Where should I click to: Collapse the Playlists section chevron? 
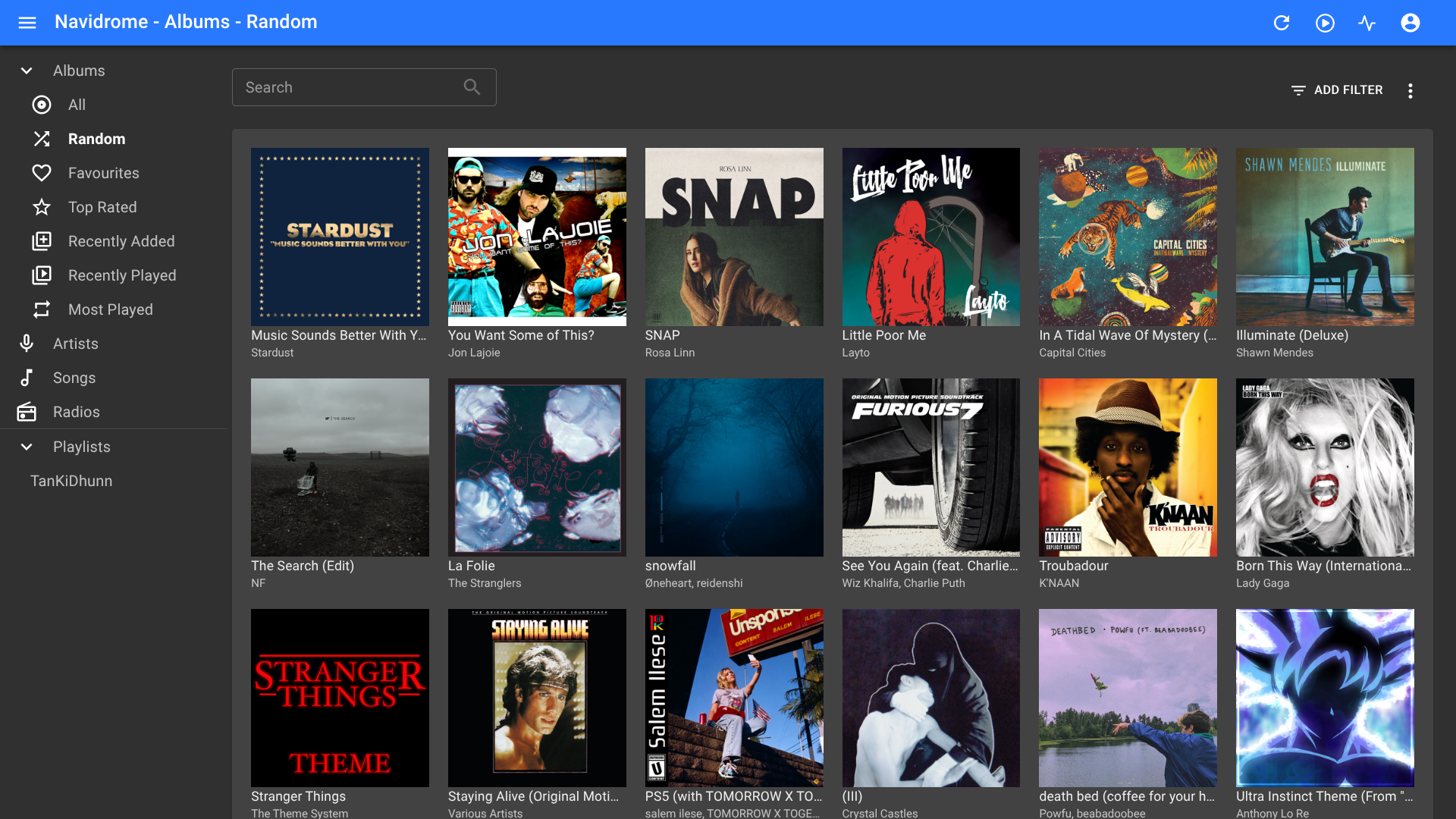tap(27, 447)
